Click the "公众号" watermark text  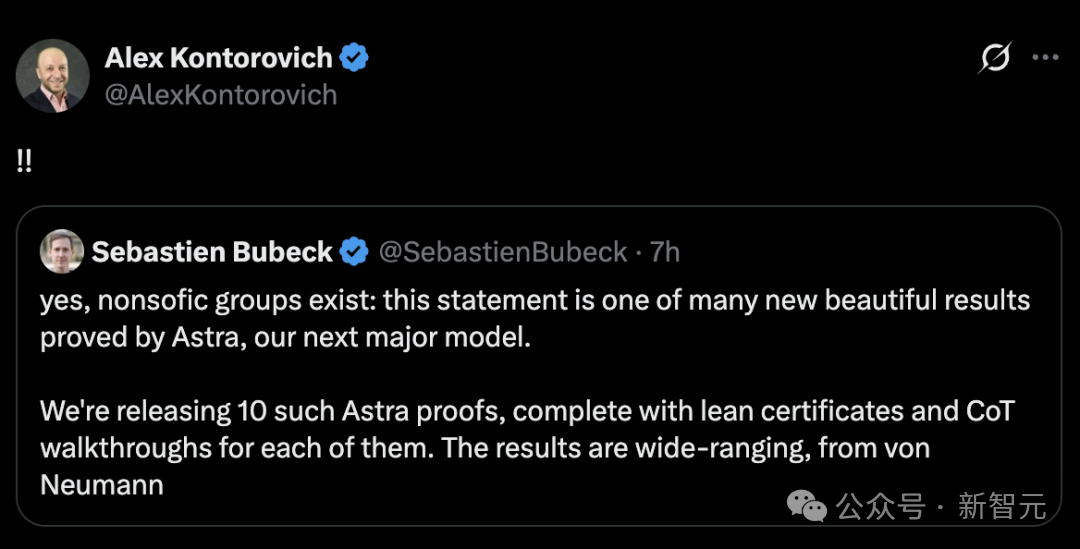881,507
